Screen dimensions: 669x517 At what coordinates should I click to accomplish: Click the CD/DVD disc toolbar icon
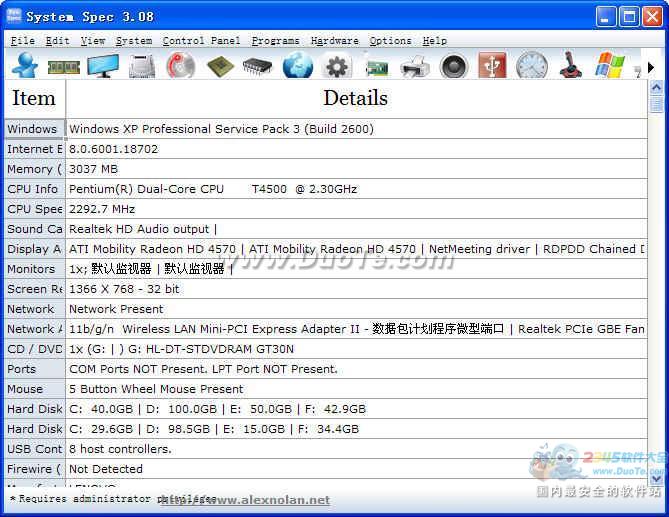tap(181, 66)
